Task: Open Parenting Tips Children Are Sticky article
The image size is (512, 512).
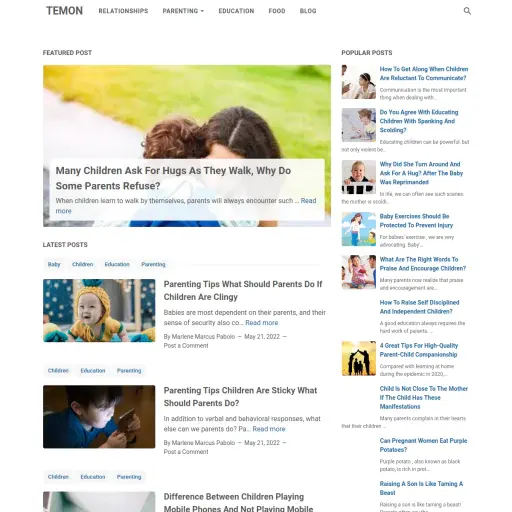Action: click(240, 397)
